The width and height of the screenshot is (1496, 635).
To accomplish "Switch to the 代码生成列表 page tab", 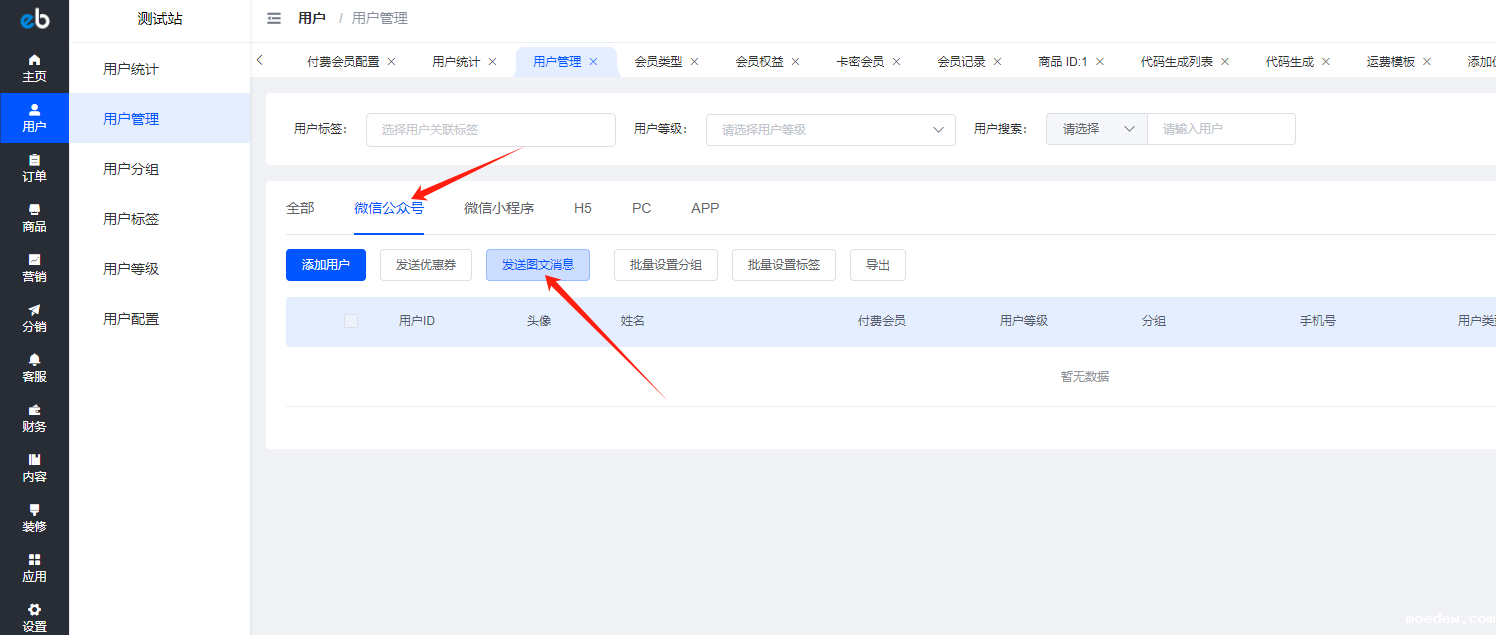I will [1176, 62].
